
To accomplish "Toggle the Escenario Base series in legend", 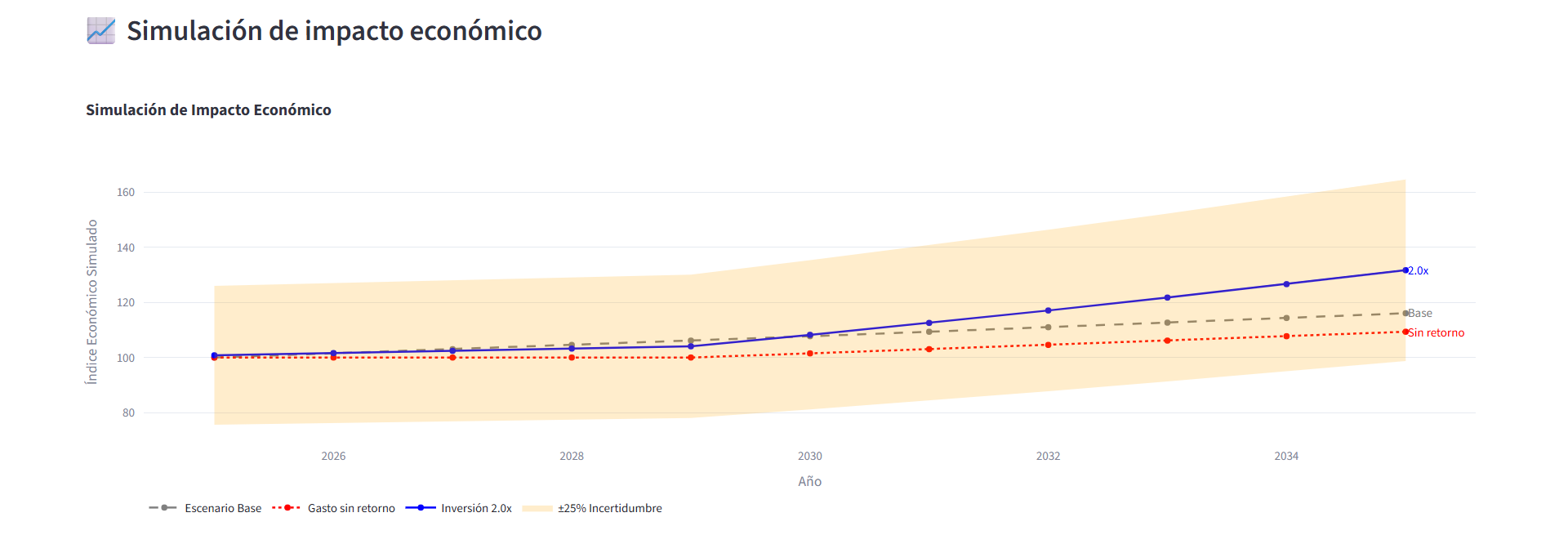I will tap(223, 508).
